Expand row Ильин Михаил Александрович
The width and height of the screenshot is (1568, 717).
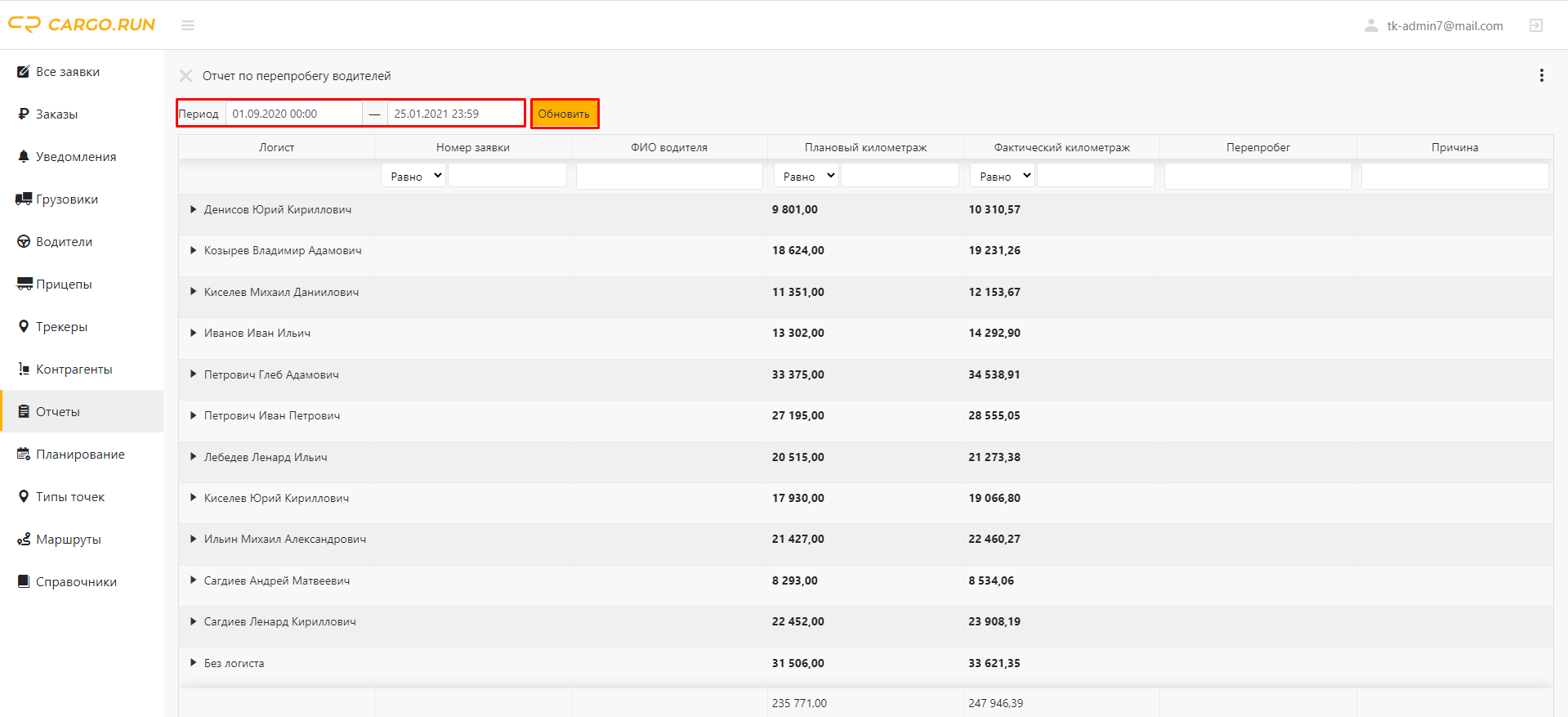193,539
